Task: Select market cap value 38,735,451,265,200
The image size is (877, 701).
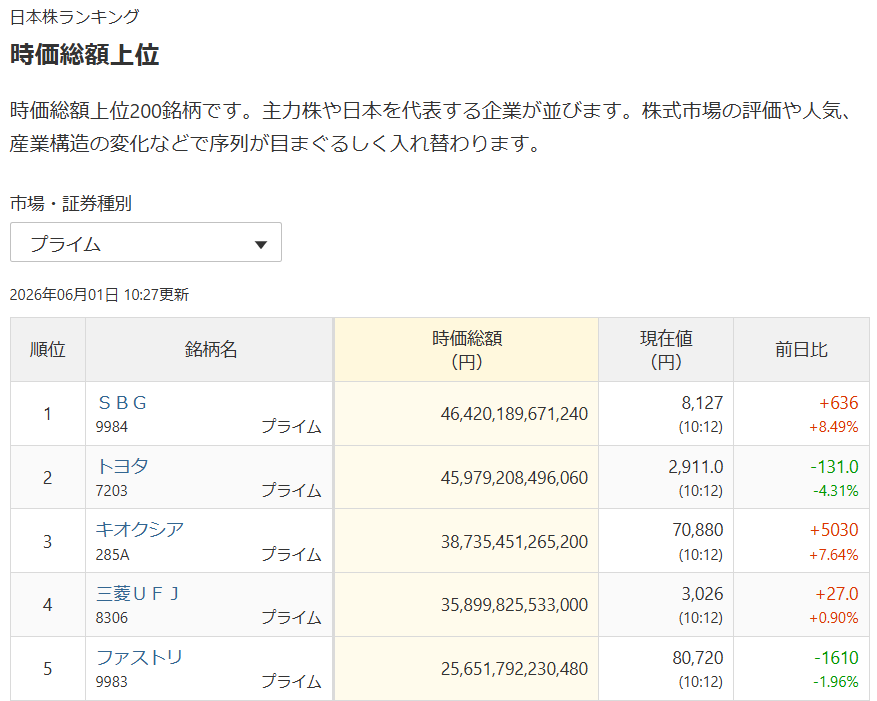Action: [514, 542]
